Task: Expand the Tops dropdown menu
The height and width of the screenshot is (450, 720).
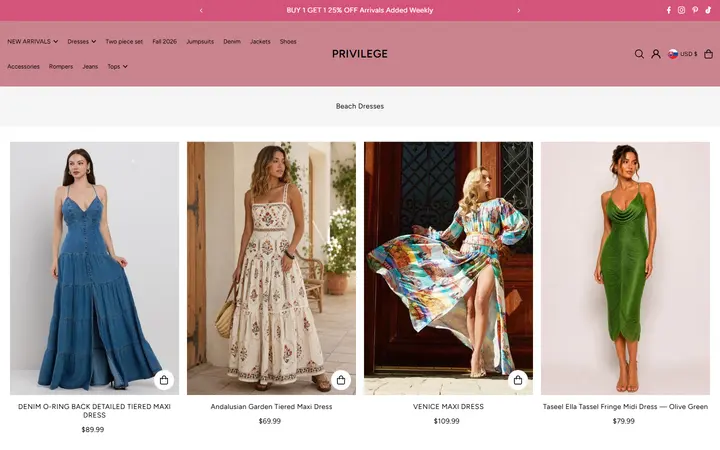Action: pyautogui.click(x=118, y=67)
